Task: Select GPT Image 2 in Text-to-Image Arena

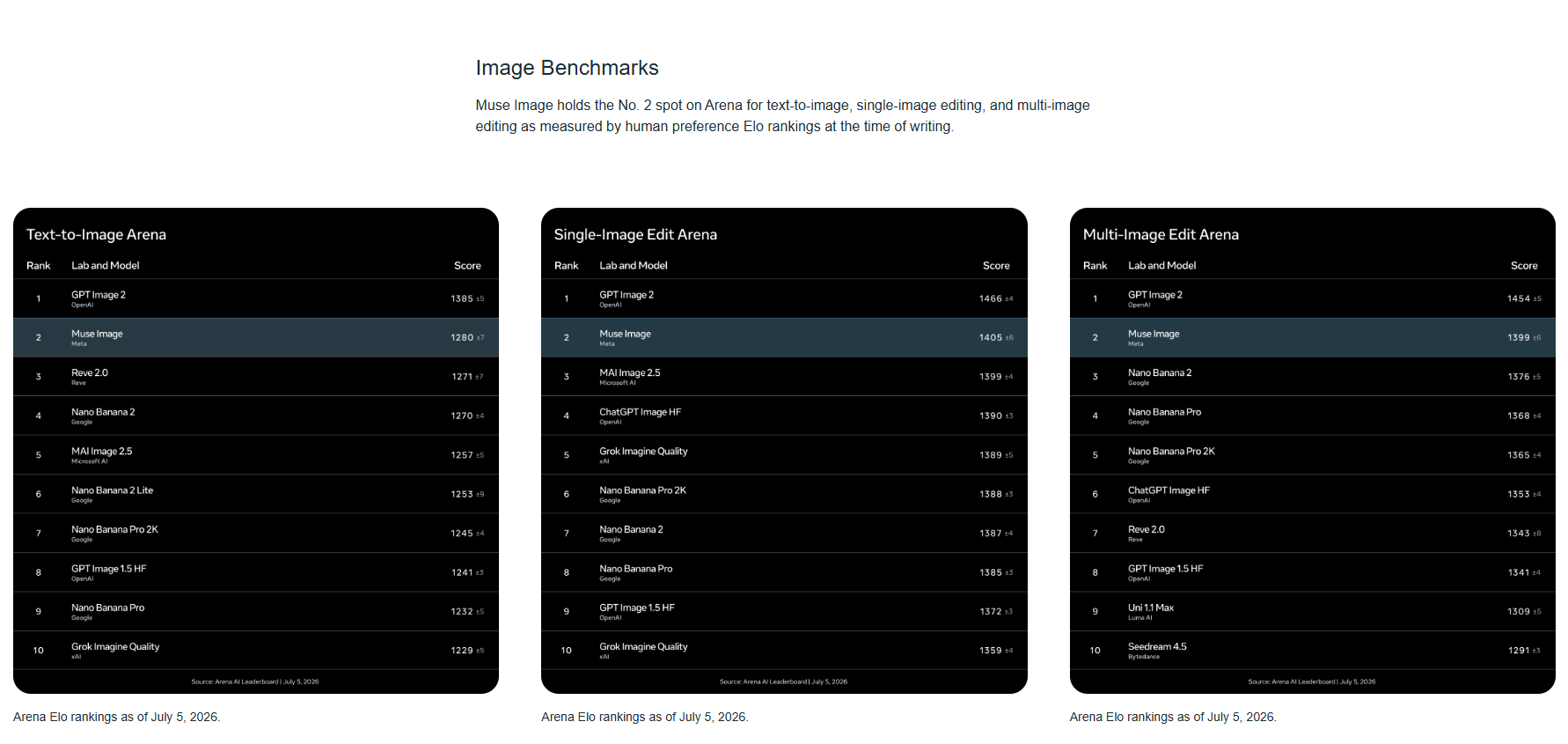Action: pos(99,295)
